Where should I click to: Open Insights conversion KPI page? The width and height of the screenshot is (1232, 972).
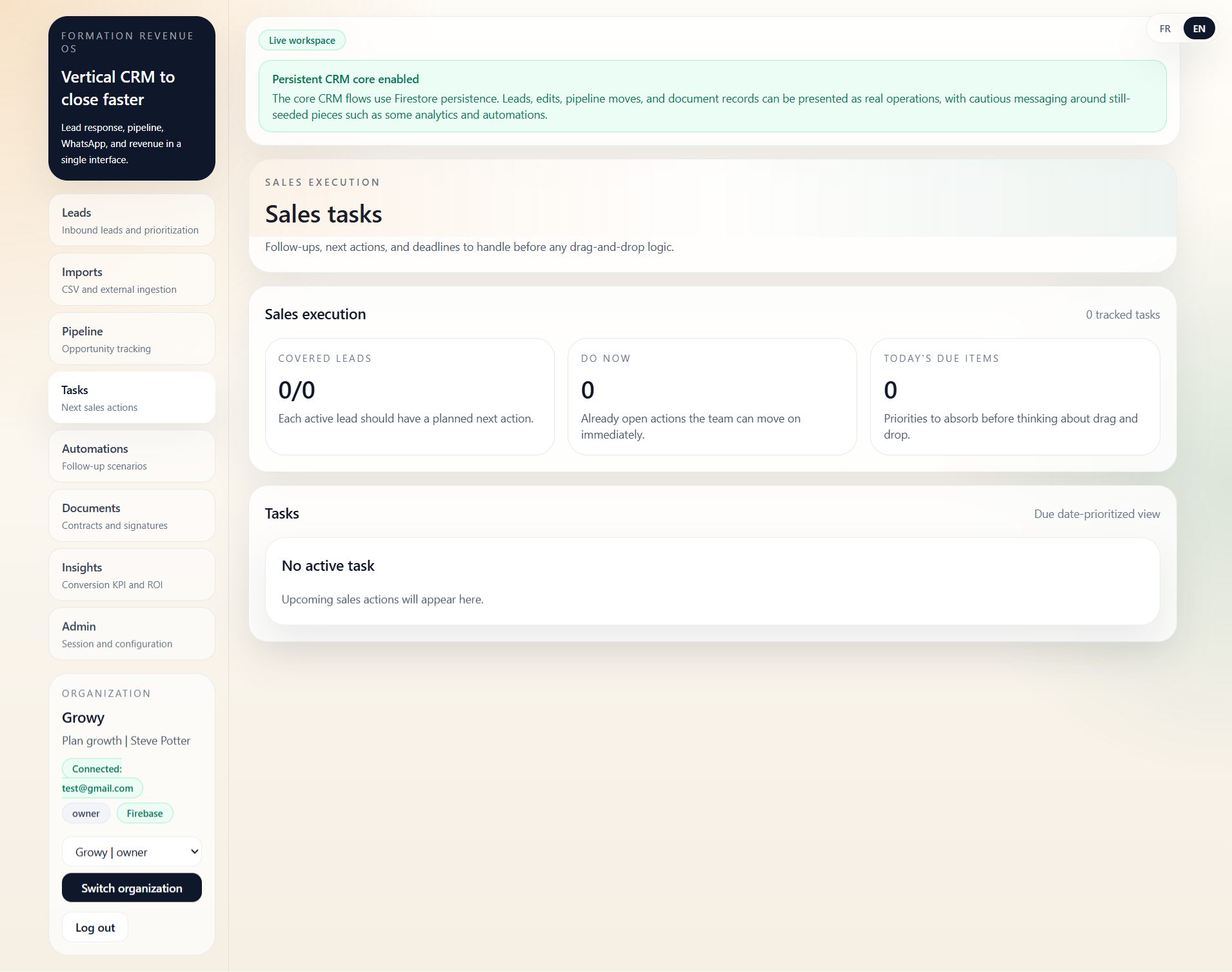132,575
